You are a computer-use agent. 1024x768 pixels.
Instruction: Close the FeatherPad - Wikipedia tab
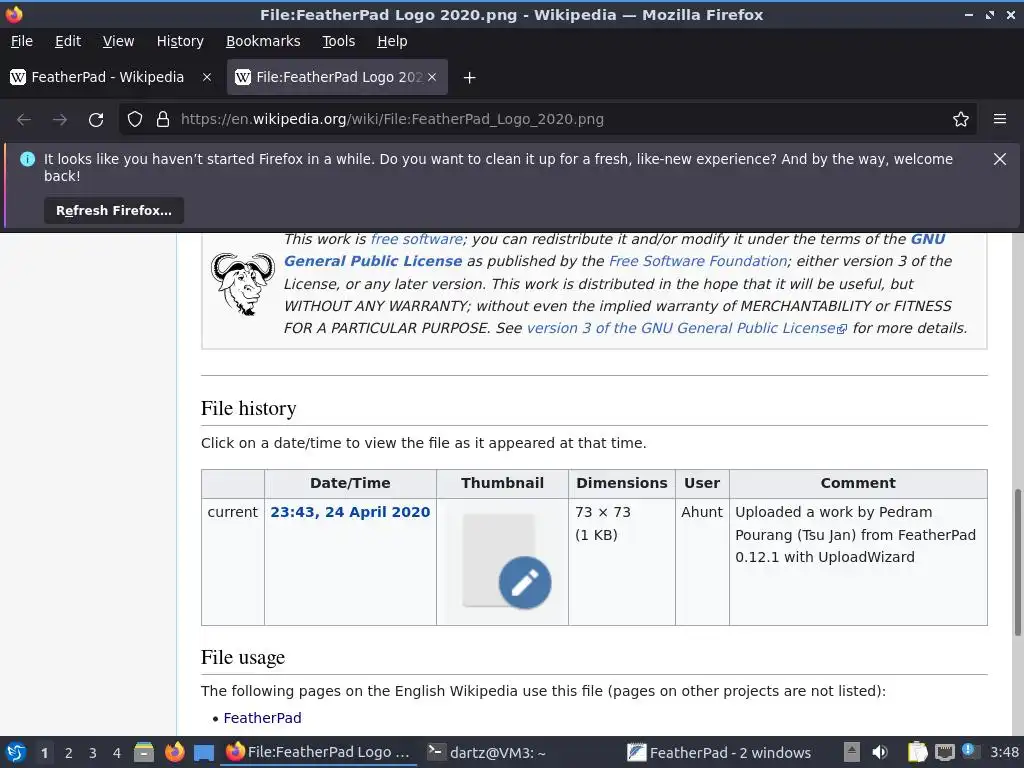pos(206,77)
